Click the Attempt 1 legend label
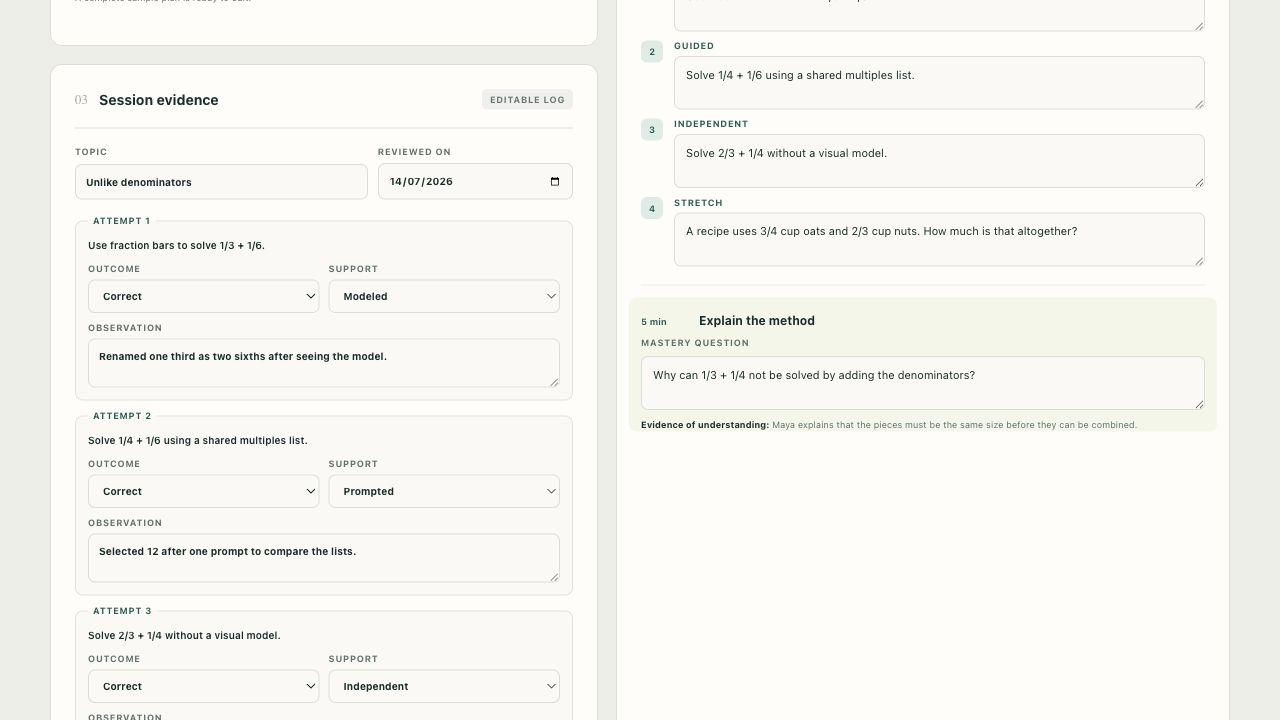1280x720 pixels. click(121, 221)
